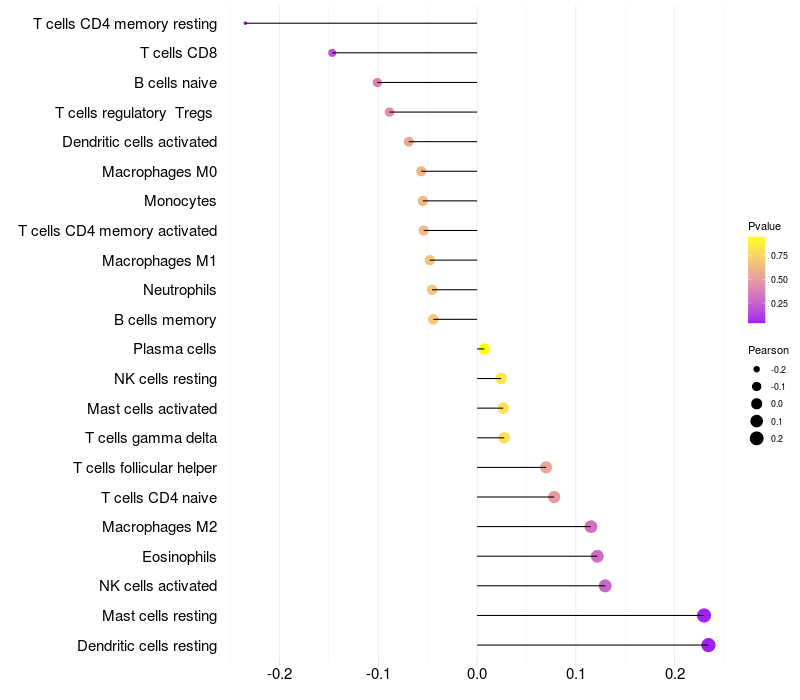
Task: Select the T cells CD4 naive dot
Action: 554,497
